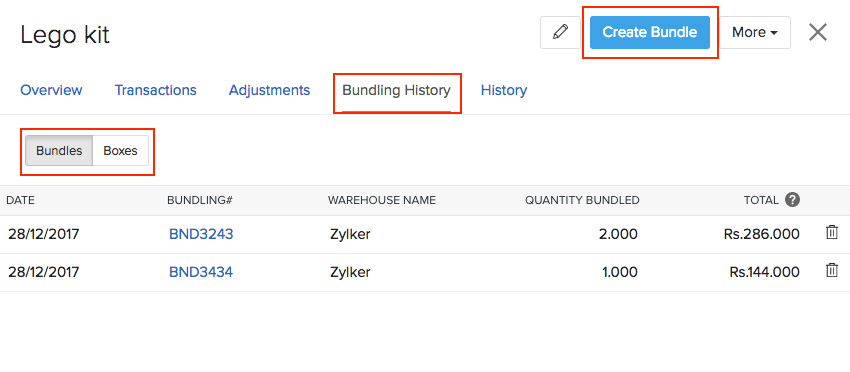The image size is (850, 372).
Task: Open bundle link BND3434
Action: point(201,272)
